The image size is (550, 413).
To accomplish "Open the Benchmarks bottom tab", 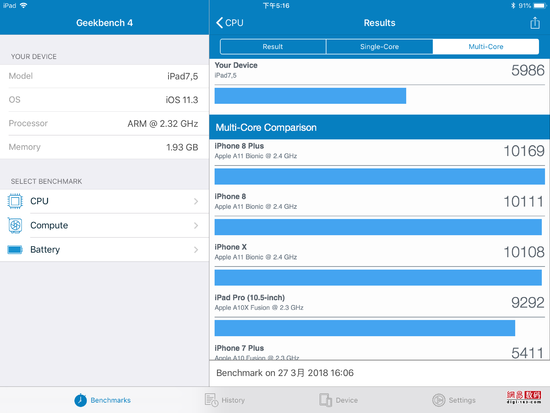I will click(102, 400).
